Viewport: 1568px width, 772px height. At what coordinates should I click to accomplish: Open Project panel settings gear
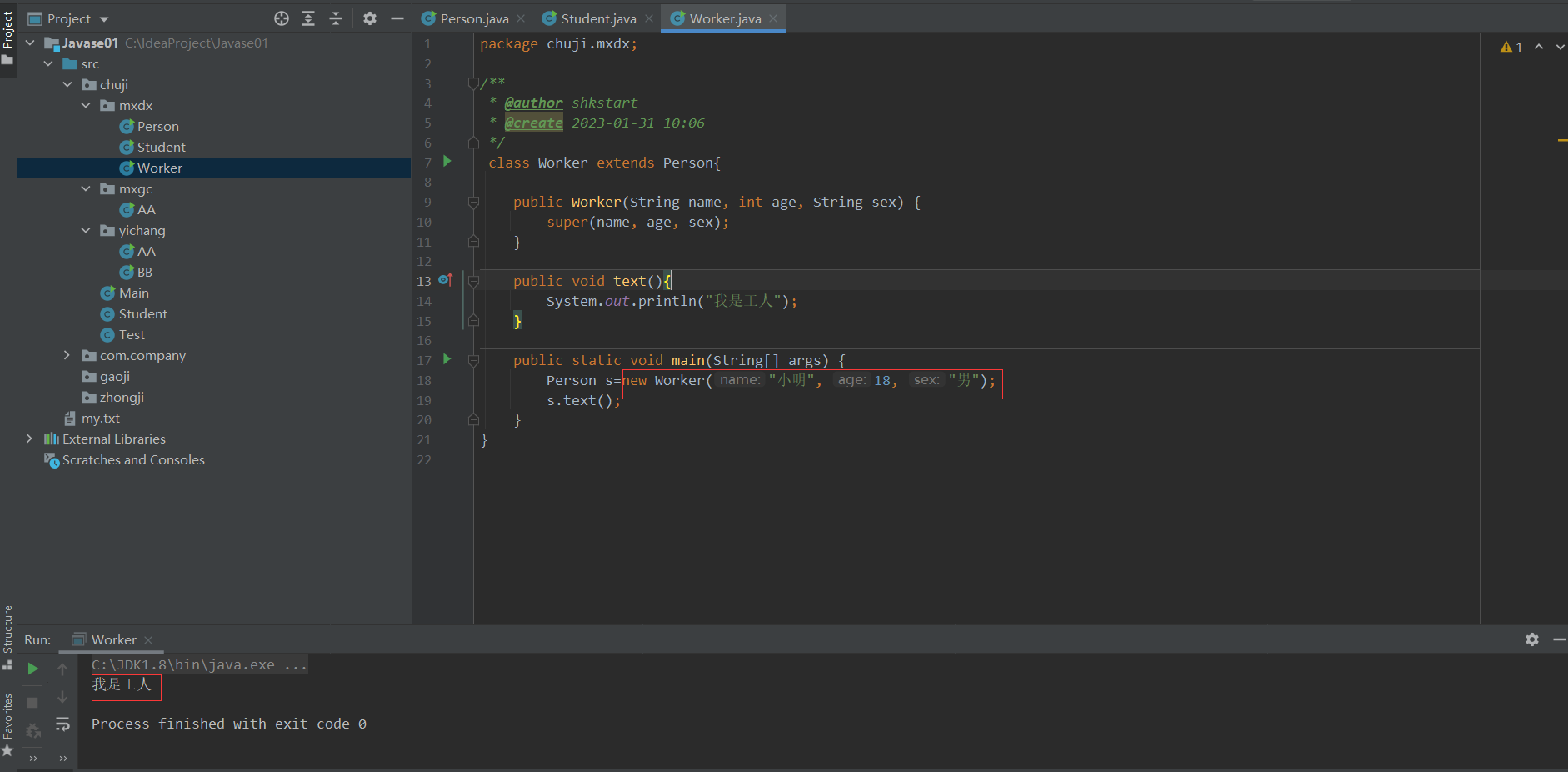(x=370, y=18)
